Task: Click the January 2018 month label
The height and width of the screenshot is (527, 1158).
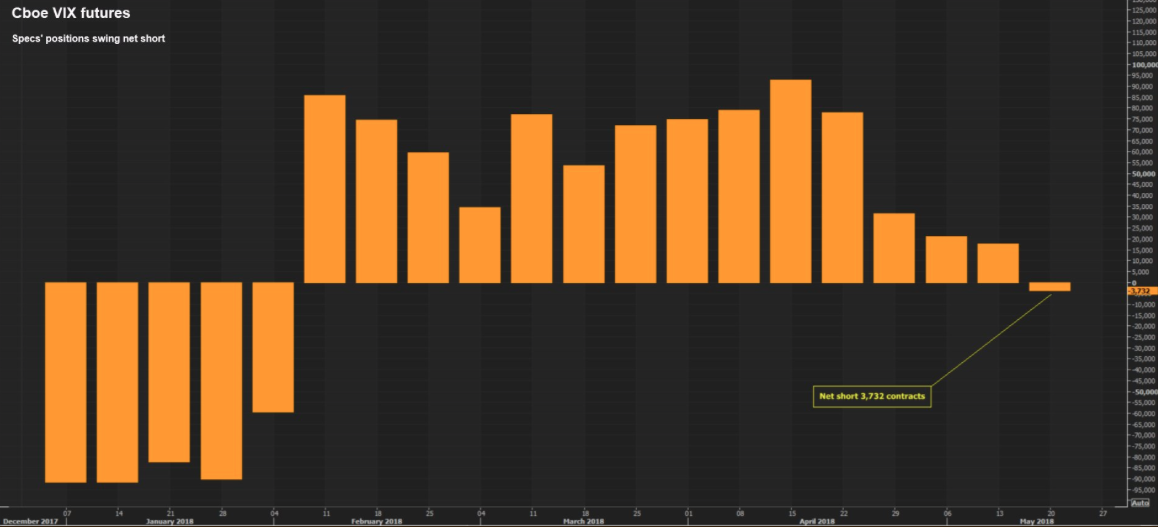Action: pyautogui.click(x=169, y=521)
